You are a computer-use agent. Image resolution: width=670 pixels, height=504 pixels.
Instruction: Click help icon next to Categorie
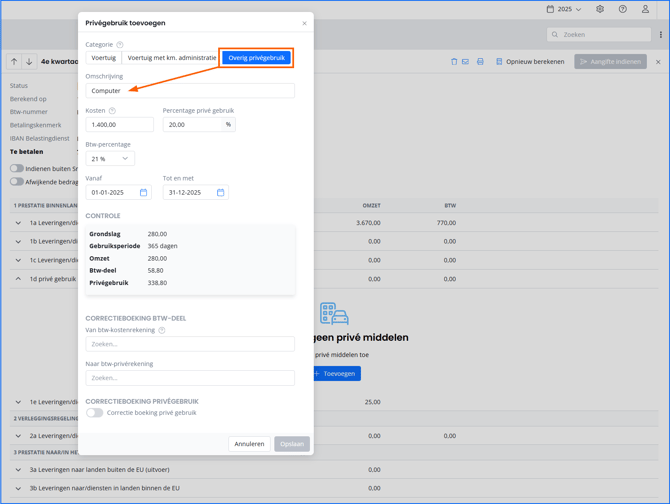coord(120,44)
